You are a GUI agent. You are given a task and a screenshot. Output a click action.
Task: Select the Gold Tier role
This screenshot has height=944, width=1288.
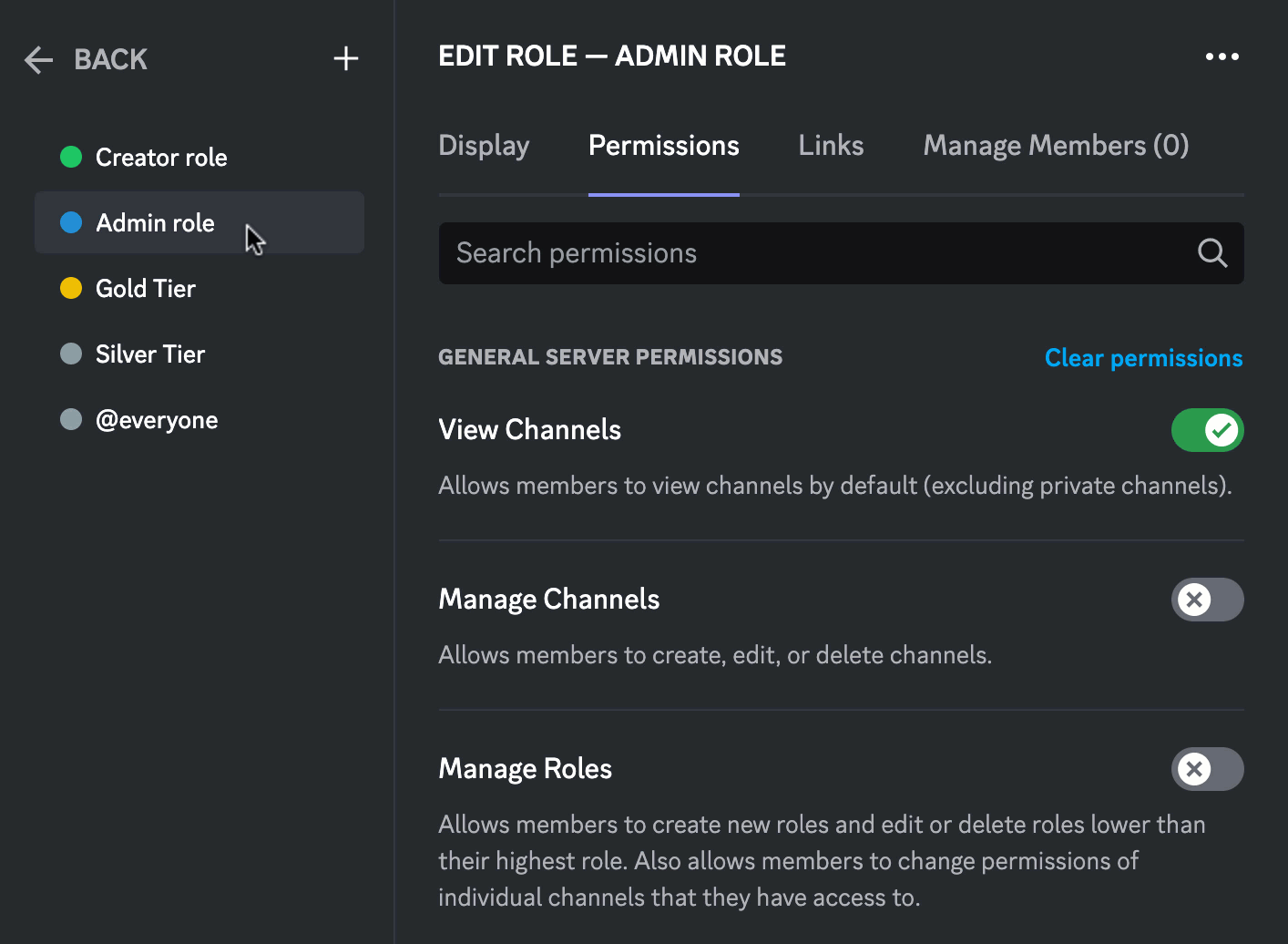[x=146, y=289]
